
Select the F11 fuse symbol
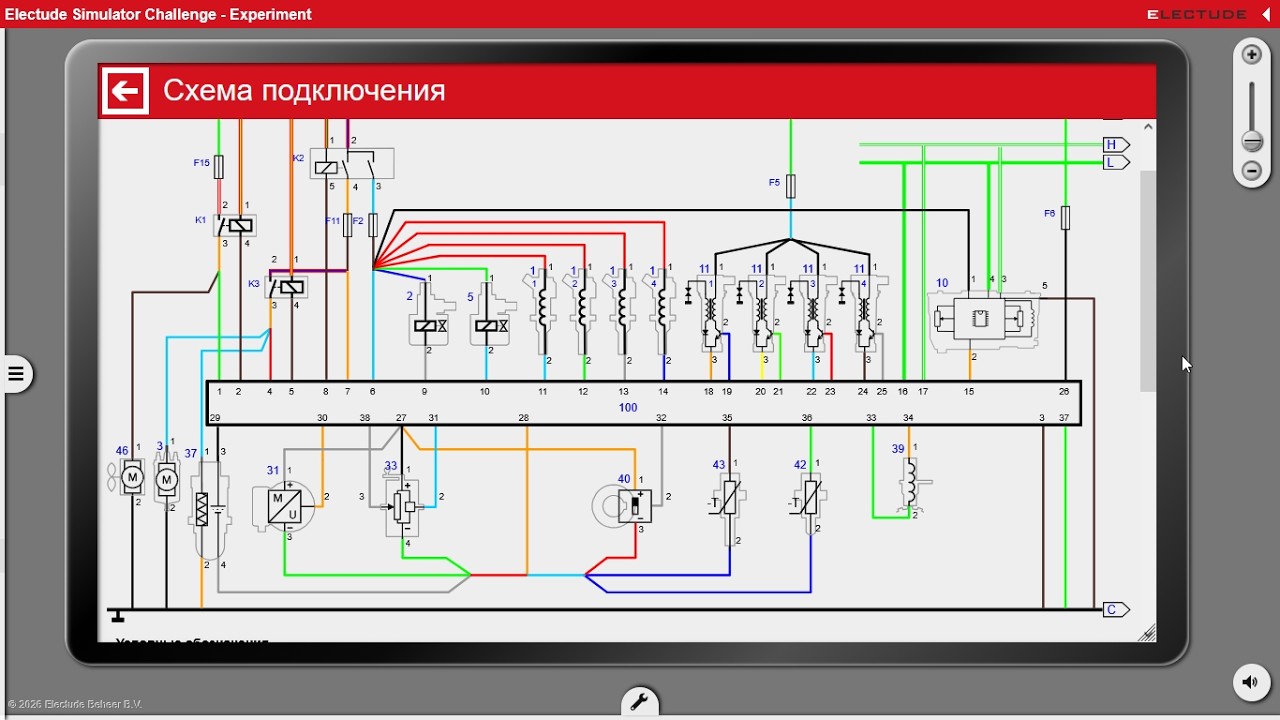[x=348, y=225]
